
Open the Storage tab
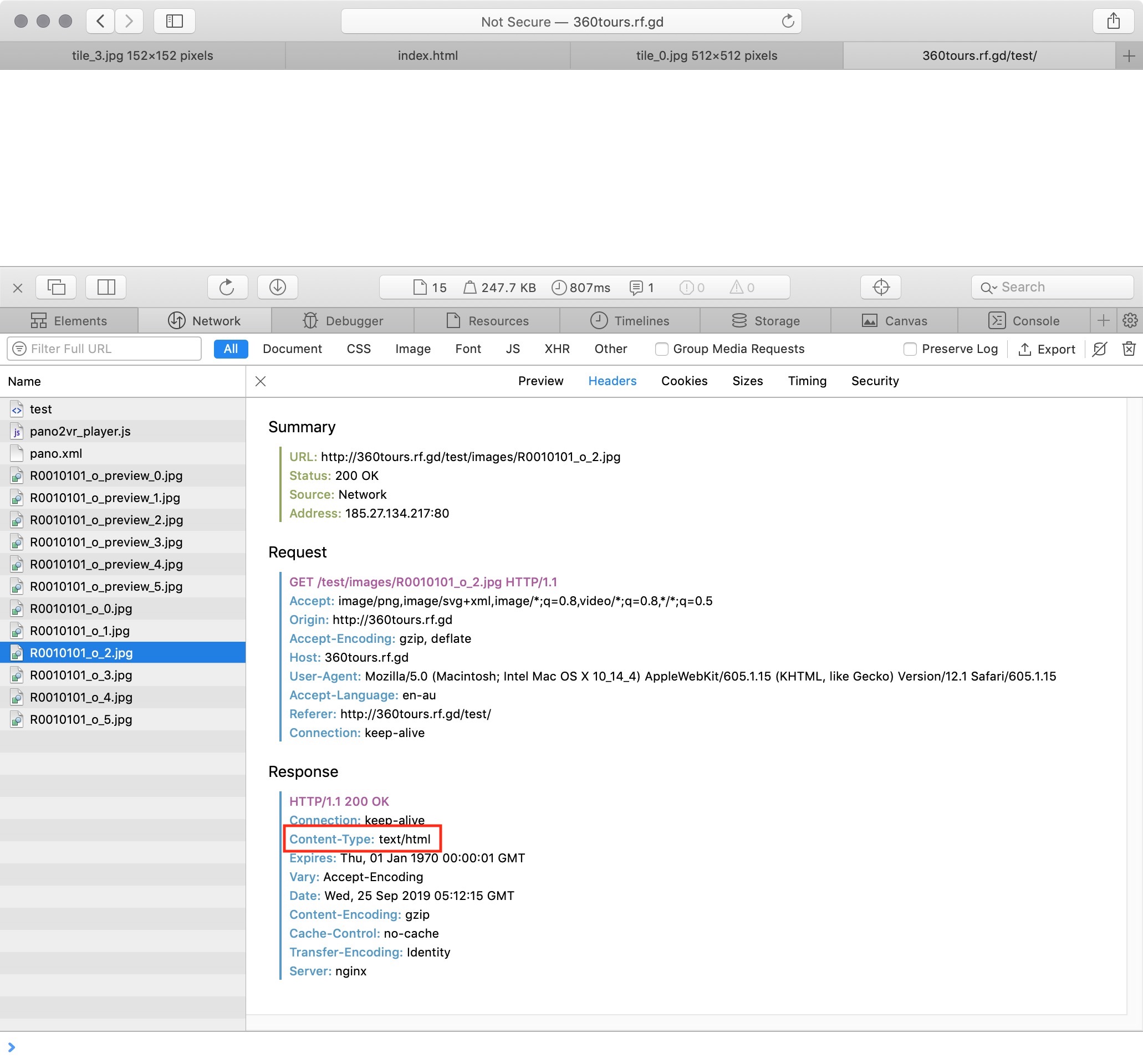[x=766, y=321]
